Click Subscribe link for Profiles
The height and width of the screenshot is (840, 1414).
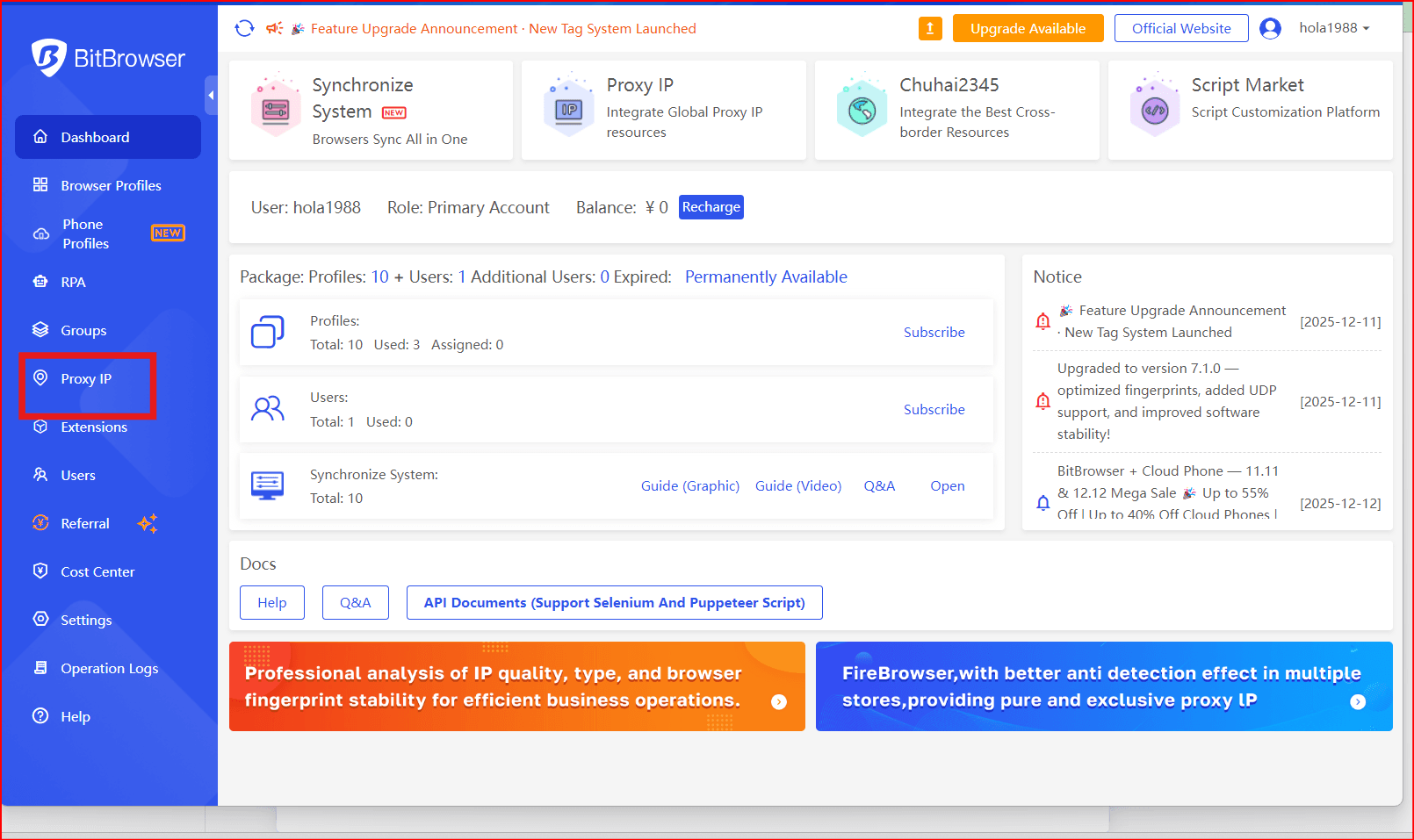point(934,333)
